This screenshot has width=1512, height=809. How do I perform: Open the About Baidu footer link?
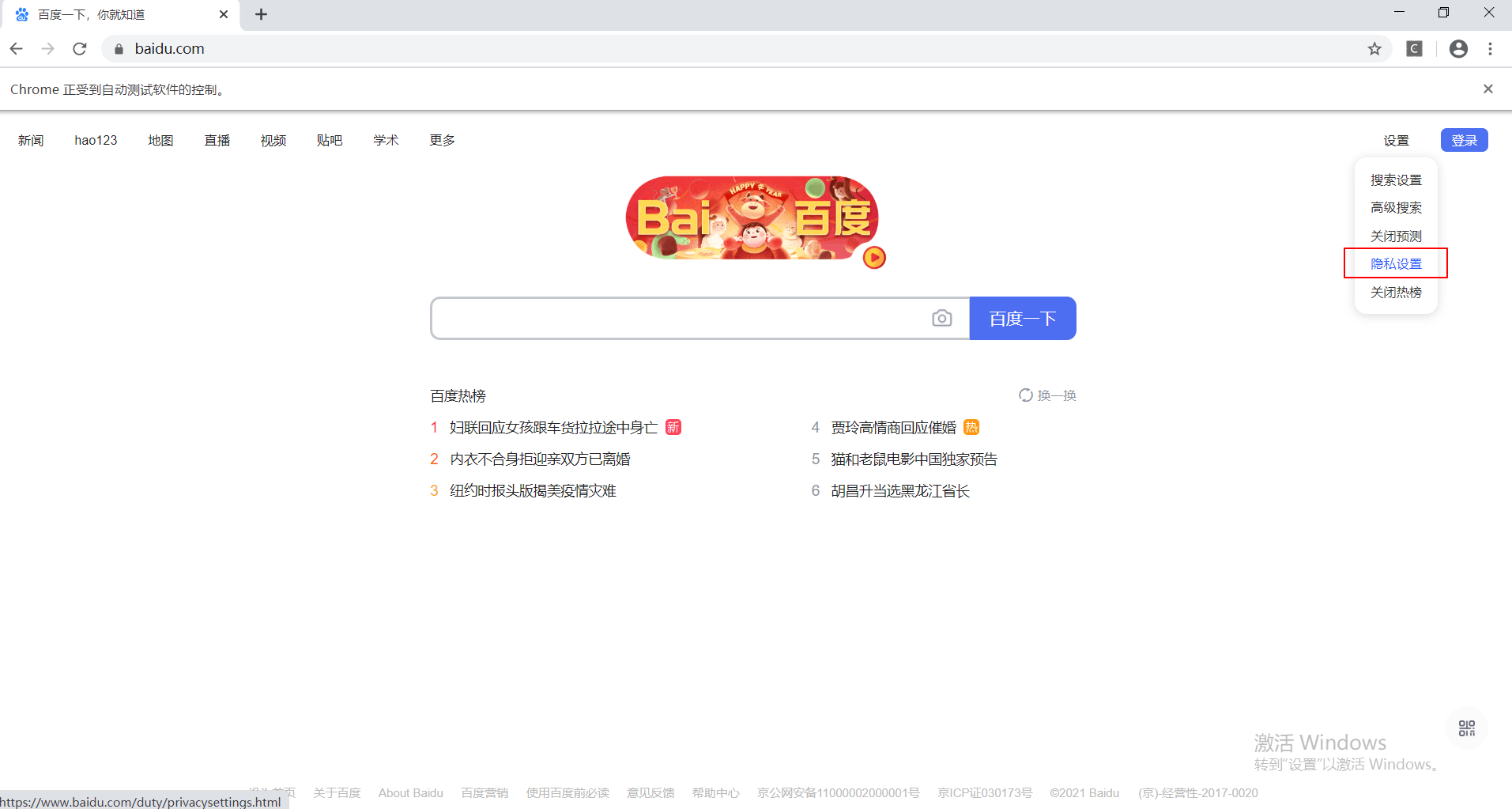(411, 792)
